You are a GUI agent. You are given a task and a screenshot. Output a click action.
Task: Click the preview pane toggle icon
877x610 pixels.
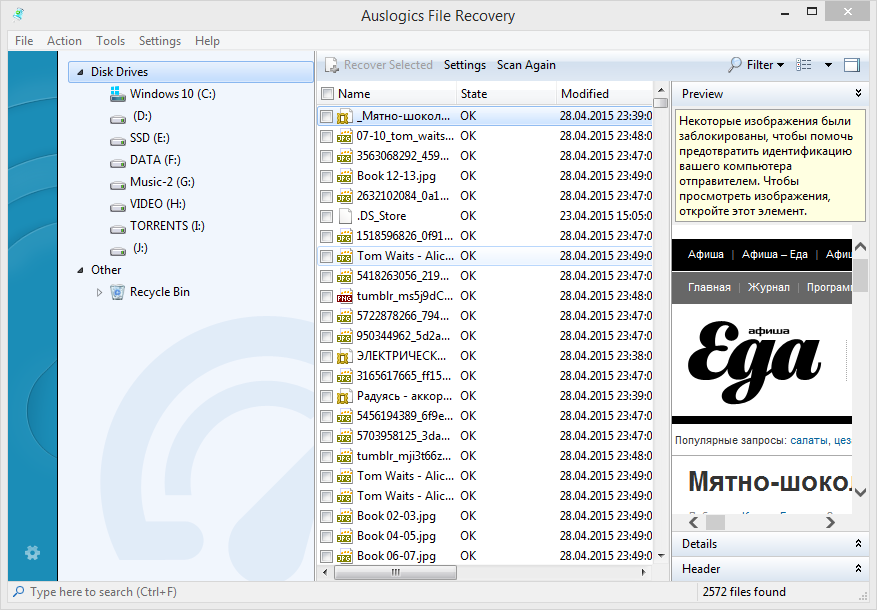pyautogui.click(x=851, y=65)
